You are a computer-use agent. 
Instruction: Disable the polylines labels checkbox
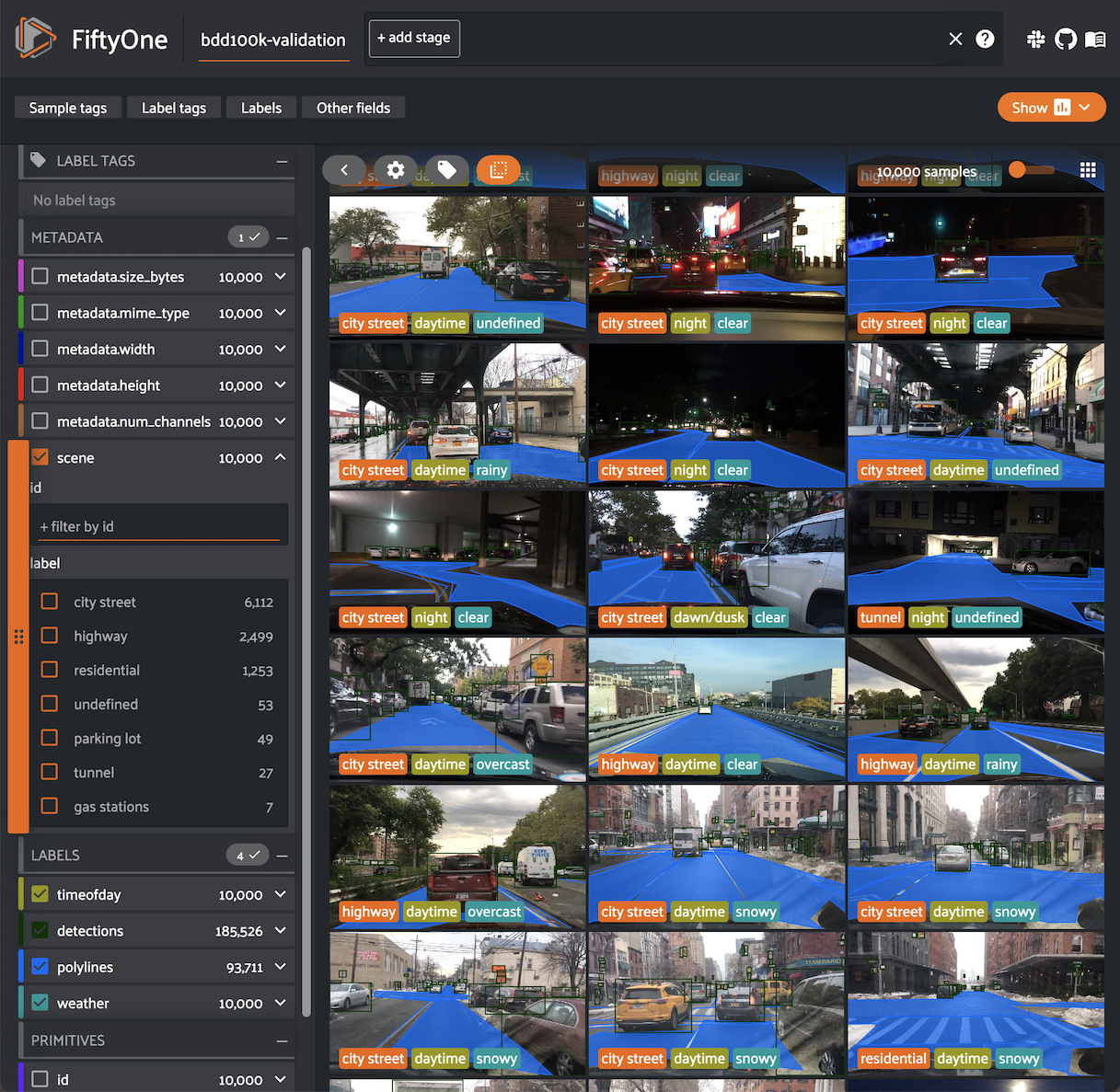click(x=40, y=966)
